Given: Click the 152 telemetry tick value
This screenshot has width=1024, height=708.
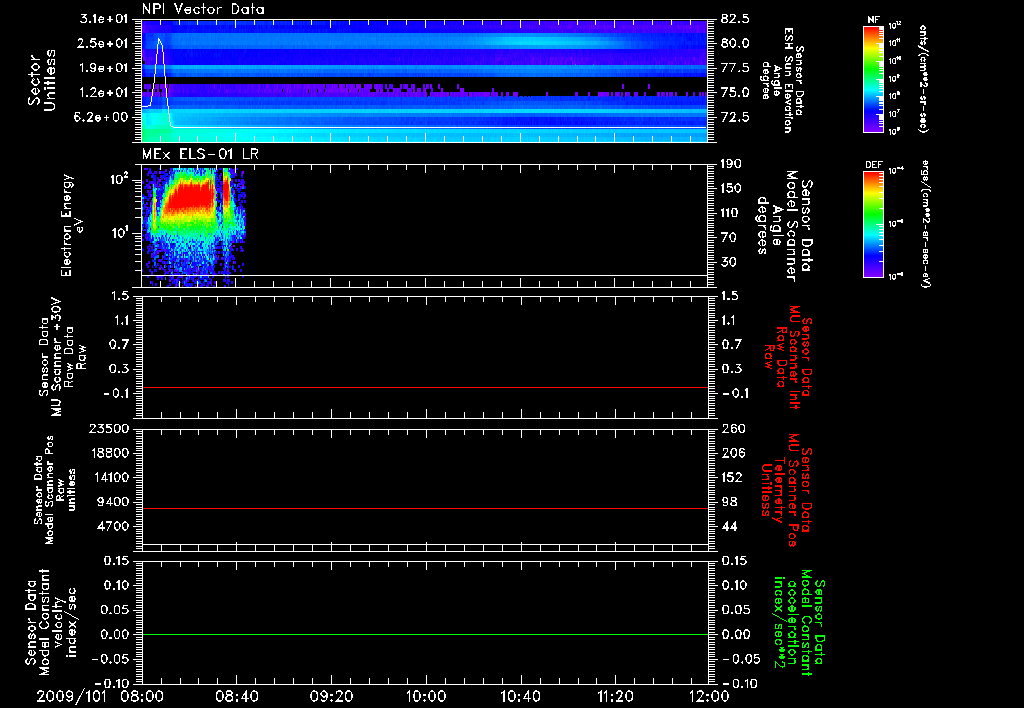Looking at the screenshot, I should 731,477.
